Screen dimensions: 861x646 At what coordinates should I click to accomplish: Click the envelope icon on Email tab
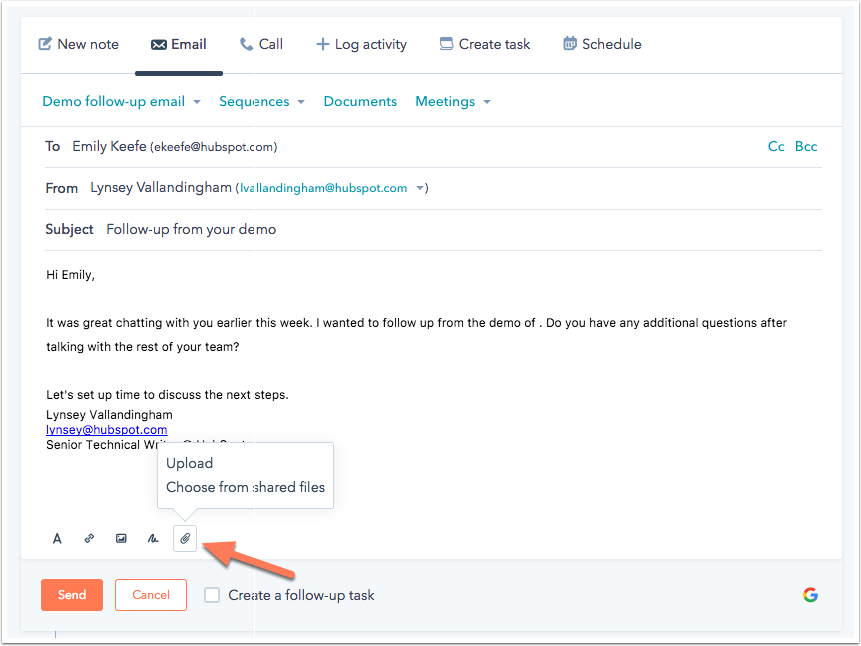point(159,44)
